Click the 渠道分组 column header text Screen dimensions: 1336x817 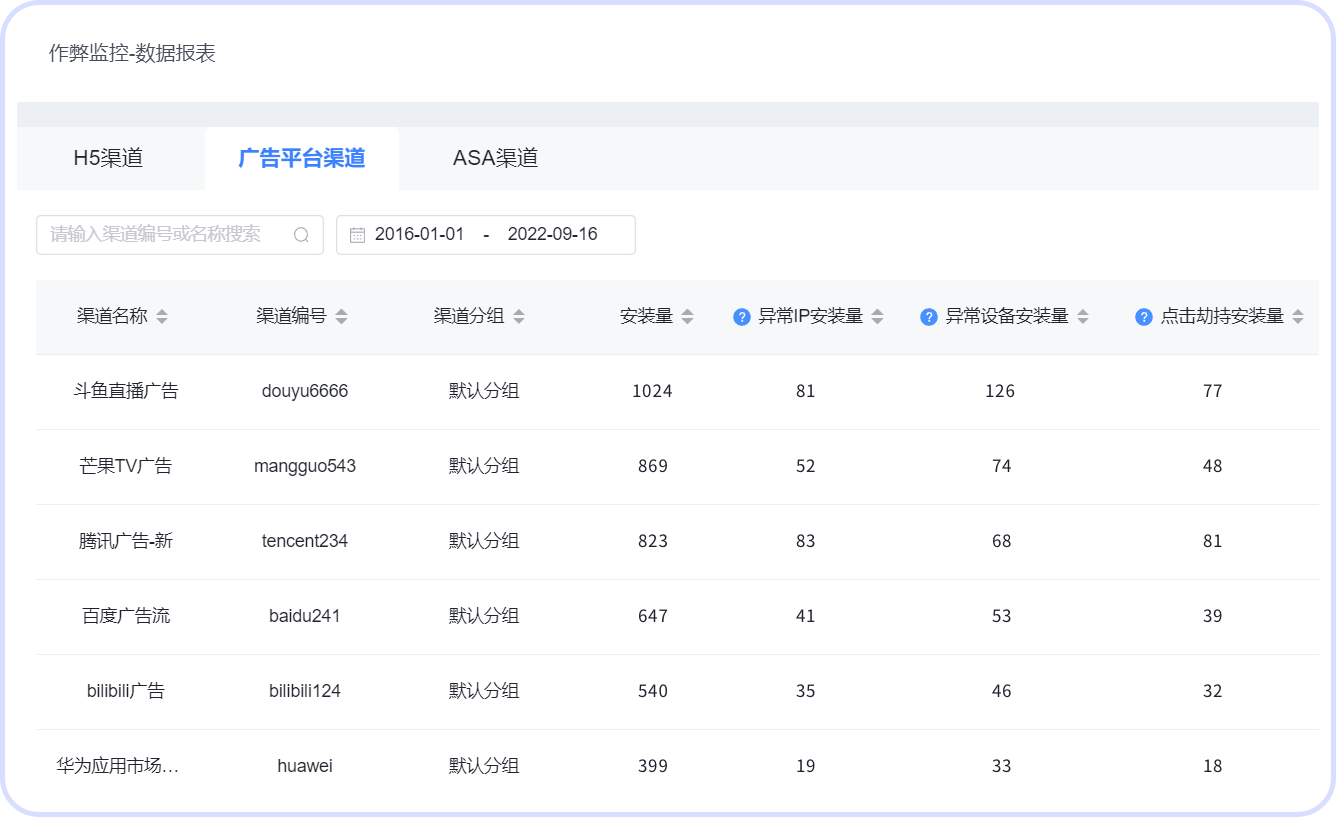[x=469, y=317]
